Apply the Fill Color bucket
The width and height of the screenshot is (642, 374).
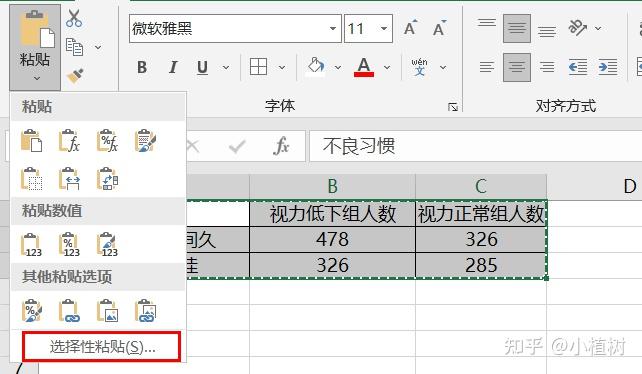316,66
